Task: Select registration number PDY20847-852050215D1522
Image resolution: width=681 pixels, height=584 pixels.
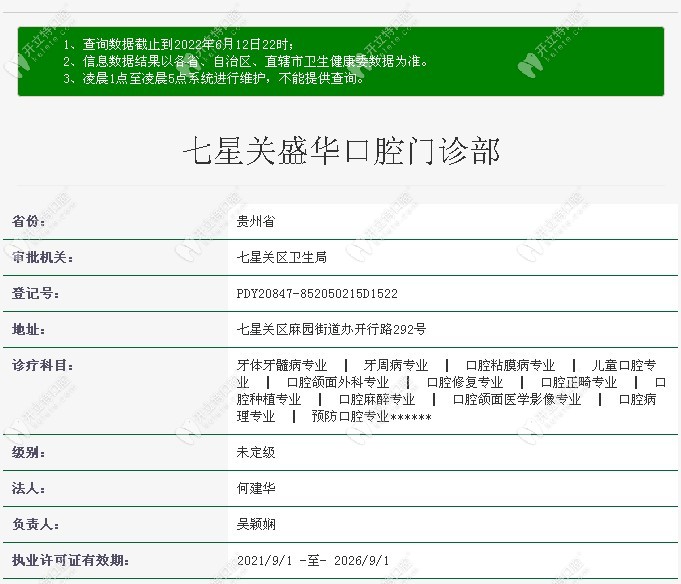Action: click(x=317, y=294)
